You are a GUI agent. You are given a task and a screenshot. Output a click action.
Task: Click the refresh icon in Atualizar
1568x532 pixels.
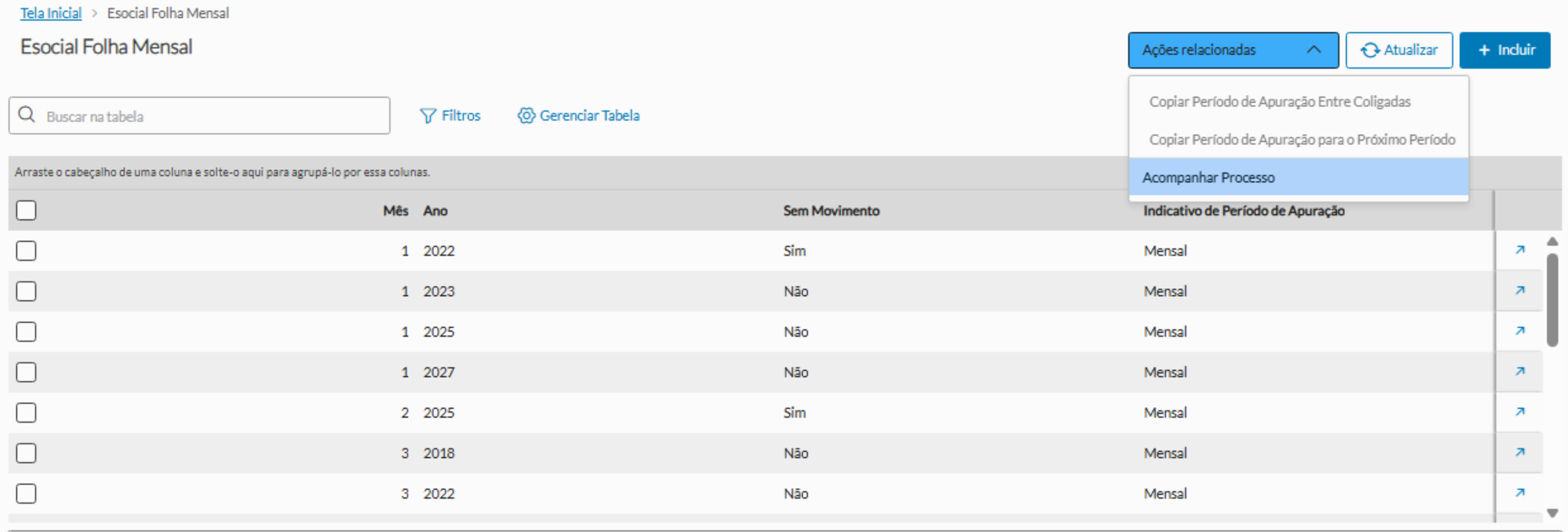click(x=1370, y=51)
